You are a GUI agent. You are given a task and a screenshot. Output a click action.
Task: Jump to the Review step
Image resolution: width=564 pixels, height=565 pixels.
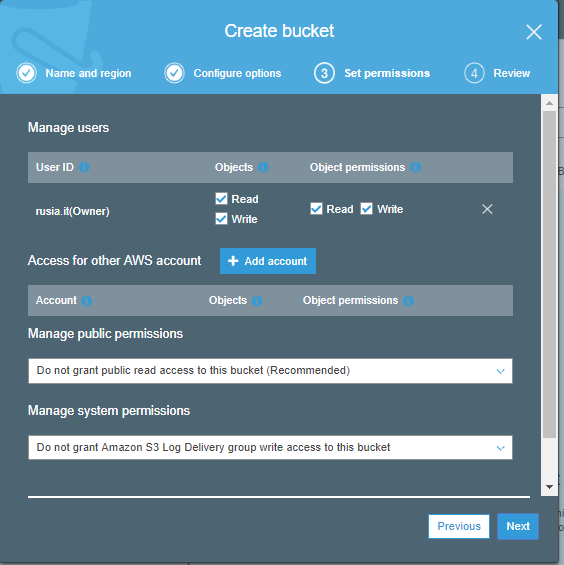(497, 73)
